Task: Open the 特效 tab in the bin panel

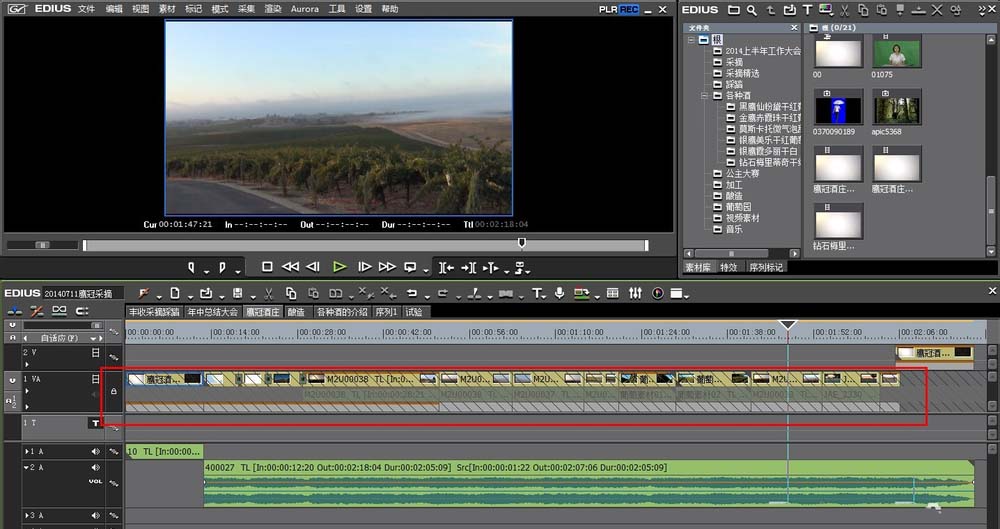Action: coord(729,267)
